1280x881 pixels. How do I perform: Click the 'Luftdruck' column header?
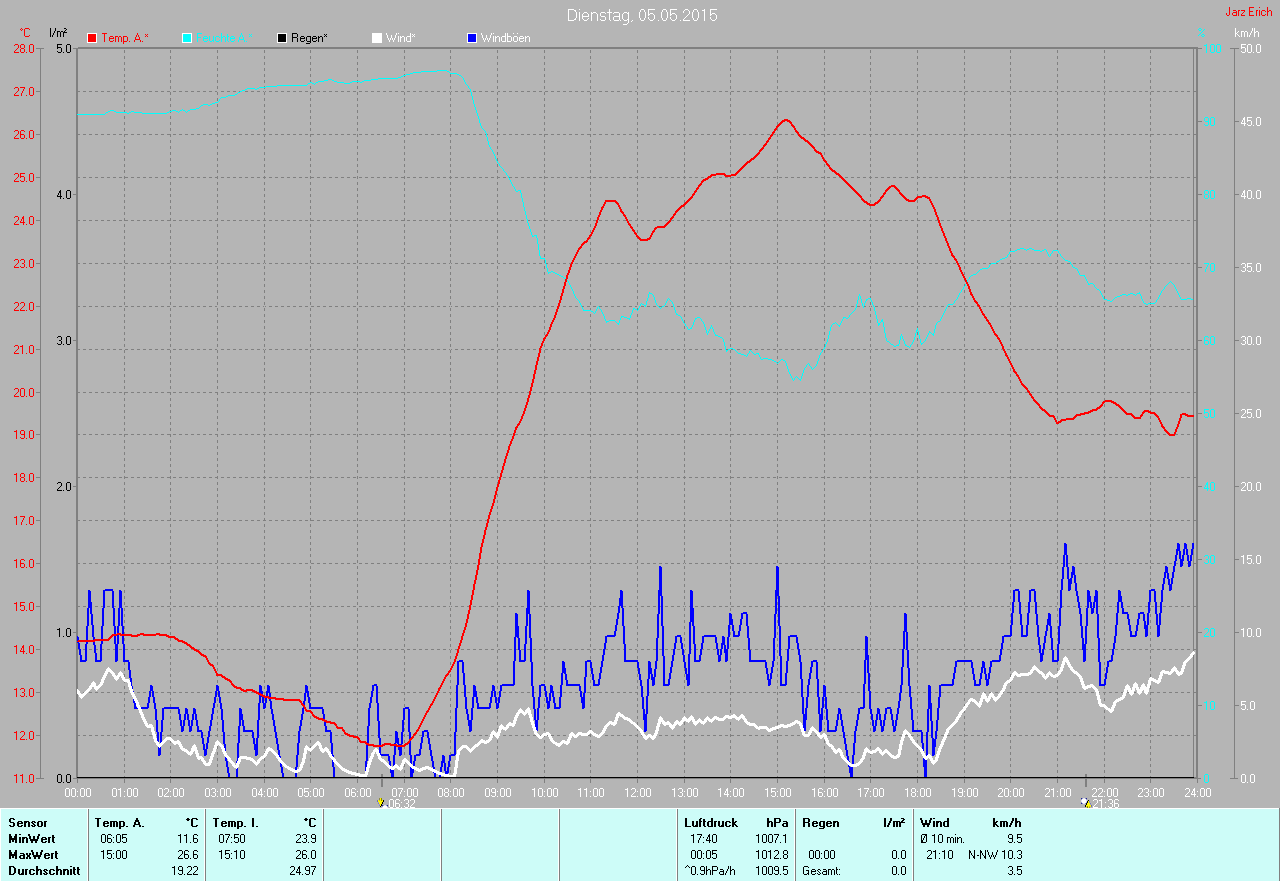tap(711, 823)
